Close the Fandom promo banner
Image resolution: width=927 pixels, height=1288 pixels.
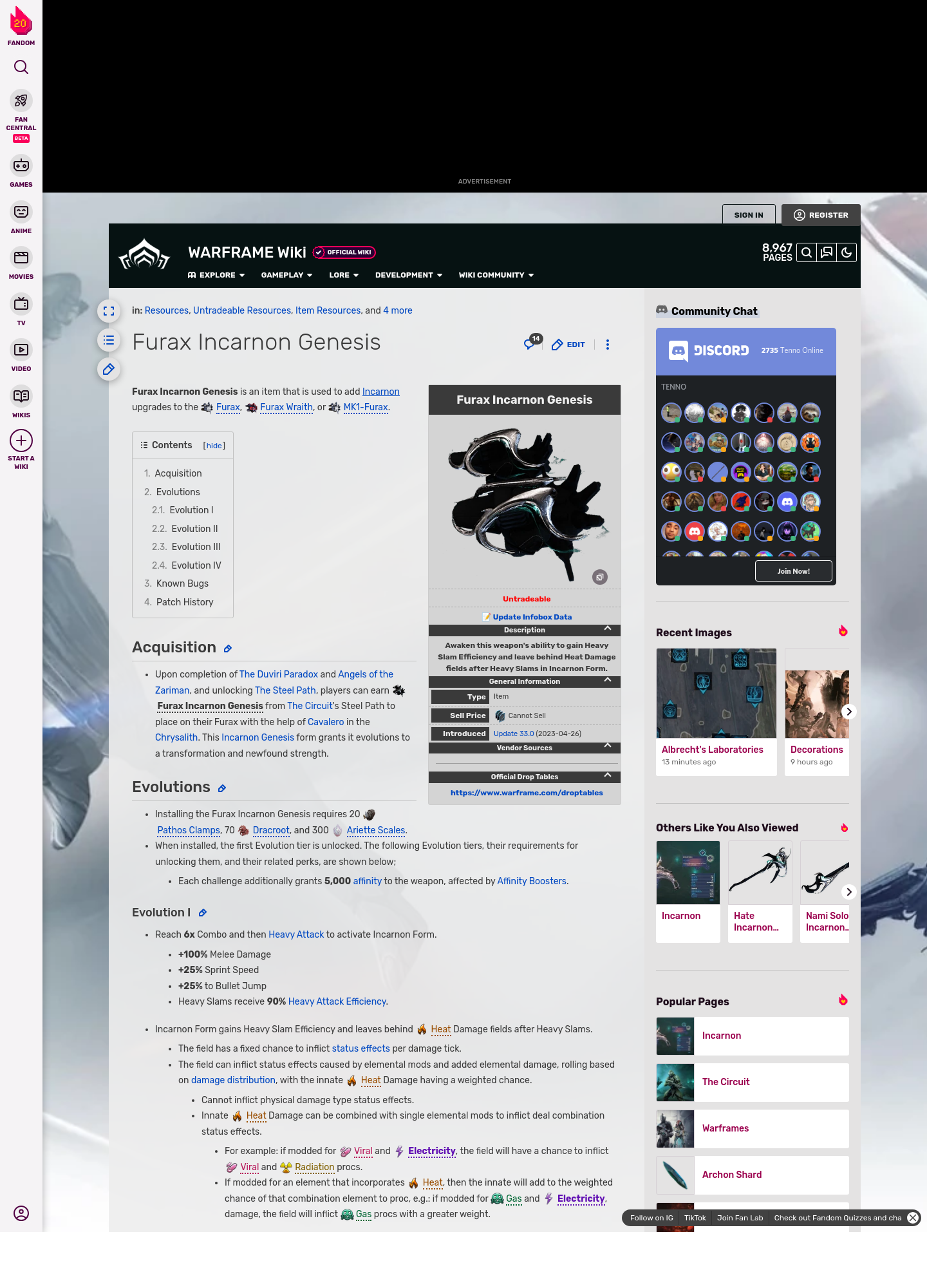(913, 1218)
